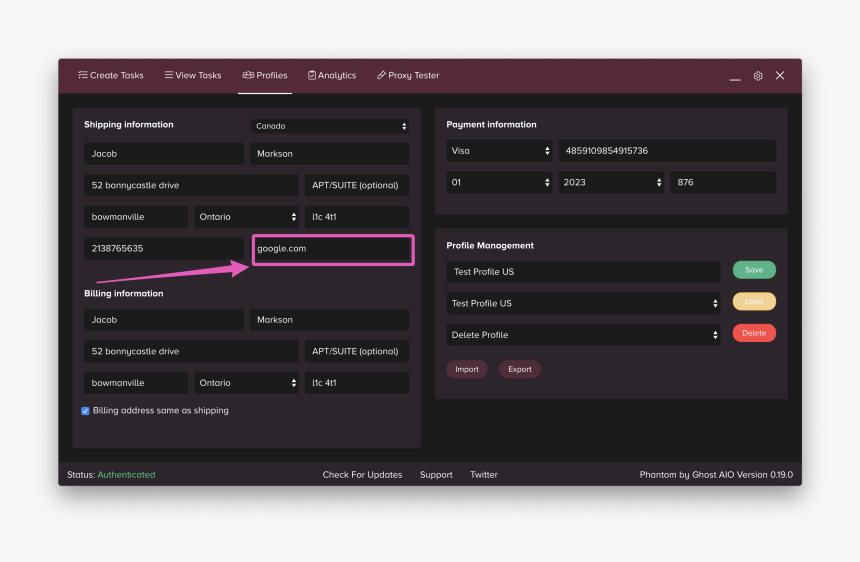The image size is (860, 562).
Task: Click the Export button
Action: [519, 369]
